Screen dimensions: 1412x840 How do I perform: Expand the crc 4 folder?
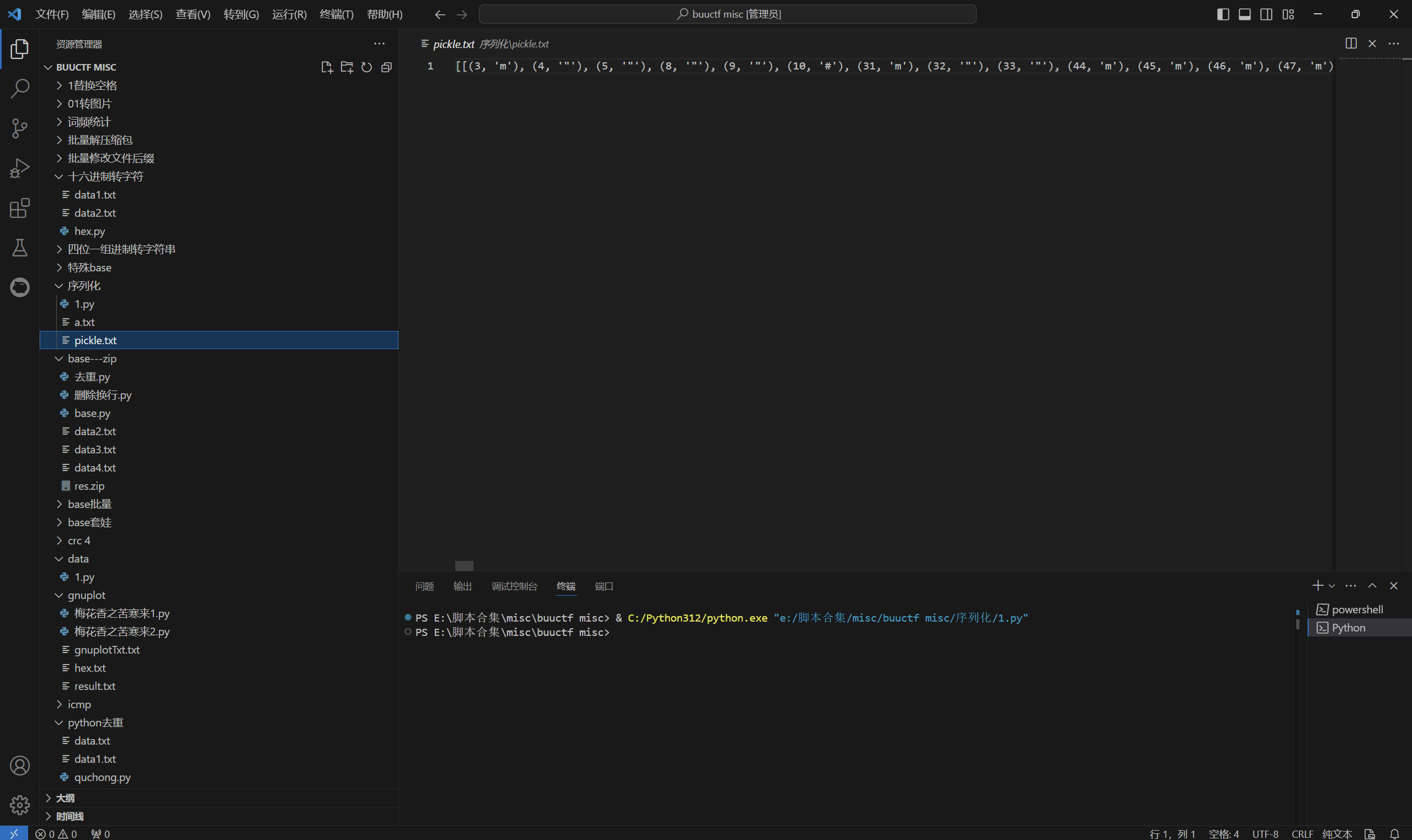pyautogui.click(x=219, y=541)
